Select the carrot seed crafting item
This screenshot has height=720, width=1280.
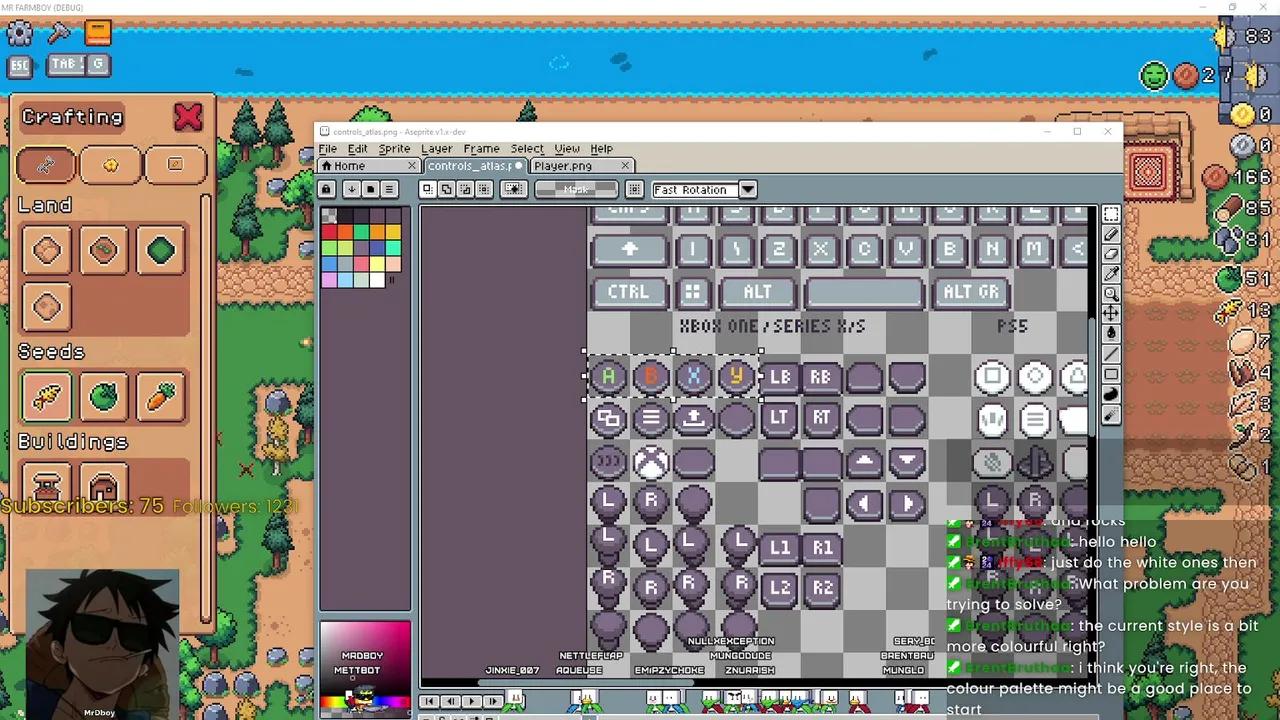(x=162, y=396)
